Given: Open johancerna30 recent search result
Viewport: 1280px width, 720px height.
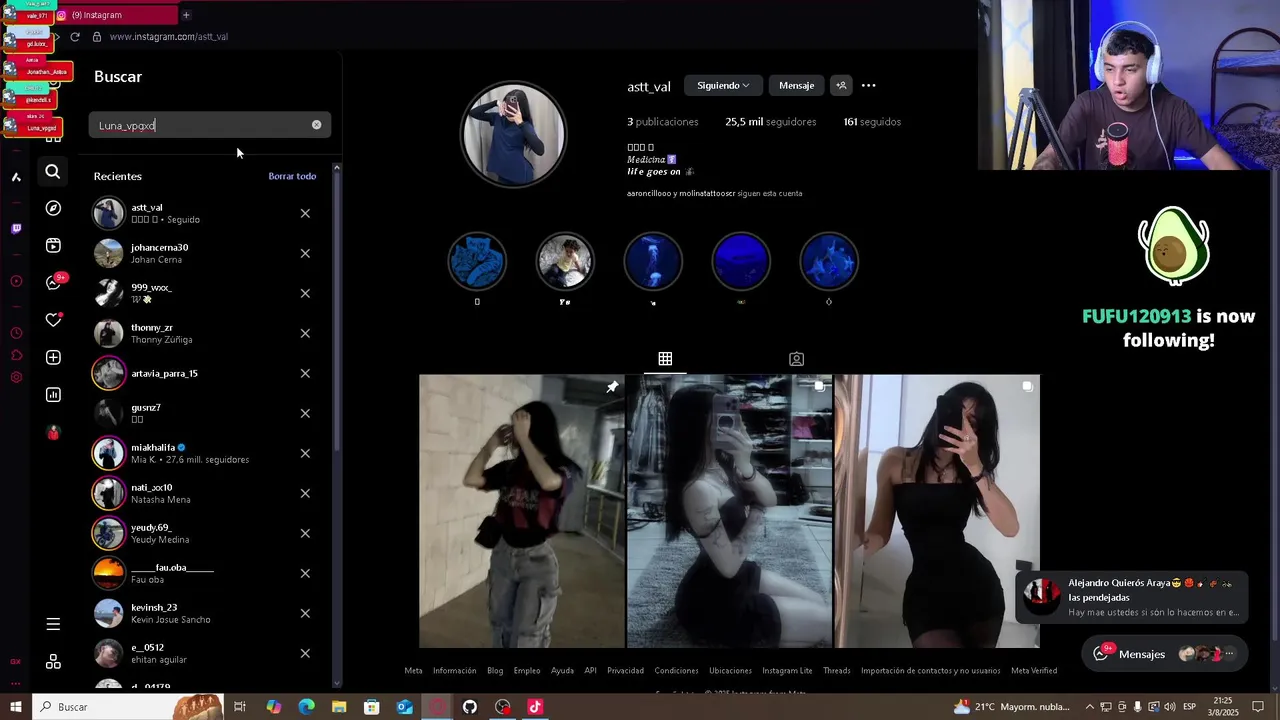Looking at the screenshot, I should (205, 253).
